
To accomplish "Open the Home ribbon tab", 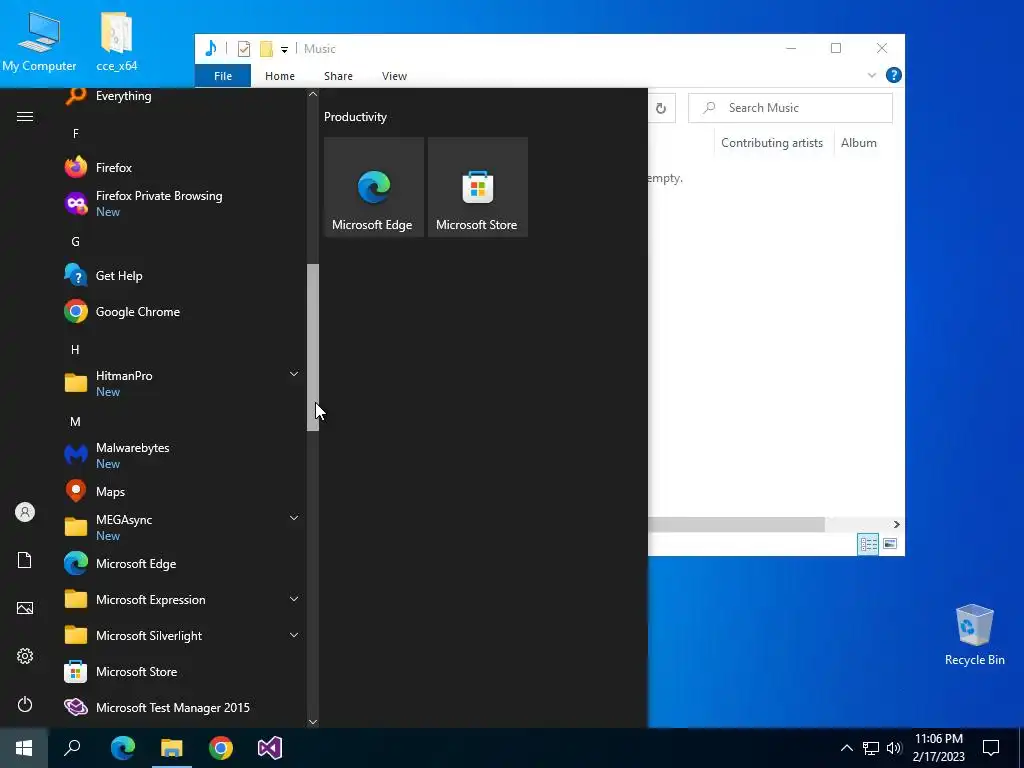I will point(280,76).
